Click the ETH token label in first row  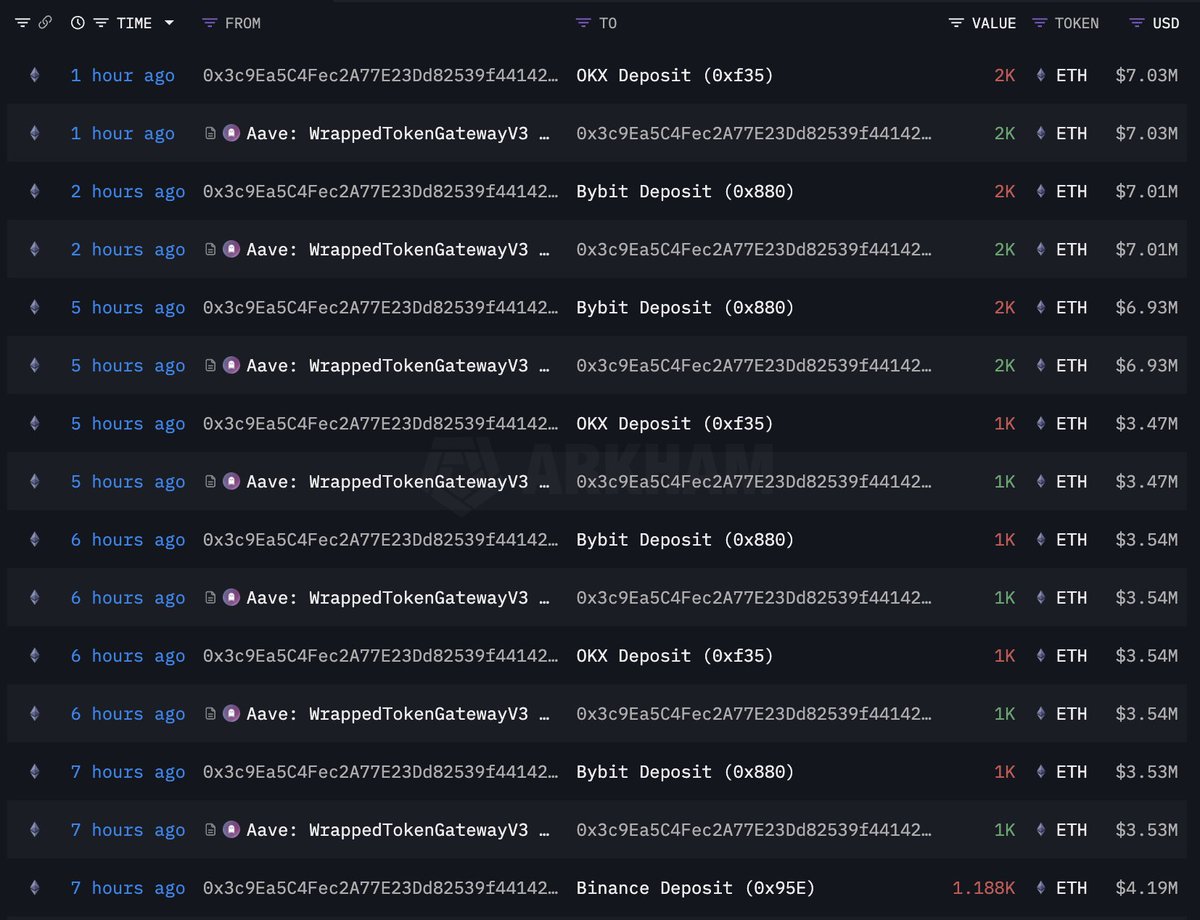tap(1071, 75)
